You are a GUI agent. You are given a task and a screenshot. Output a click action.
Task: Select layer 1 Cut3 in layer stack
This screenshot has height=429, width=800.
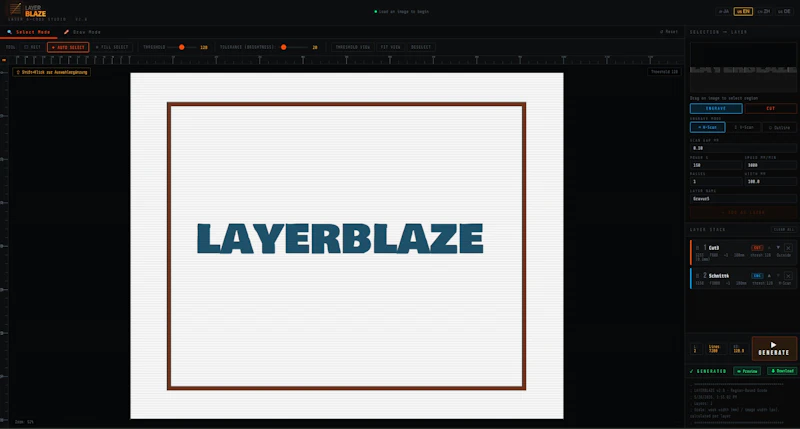(743, 252)
